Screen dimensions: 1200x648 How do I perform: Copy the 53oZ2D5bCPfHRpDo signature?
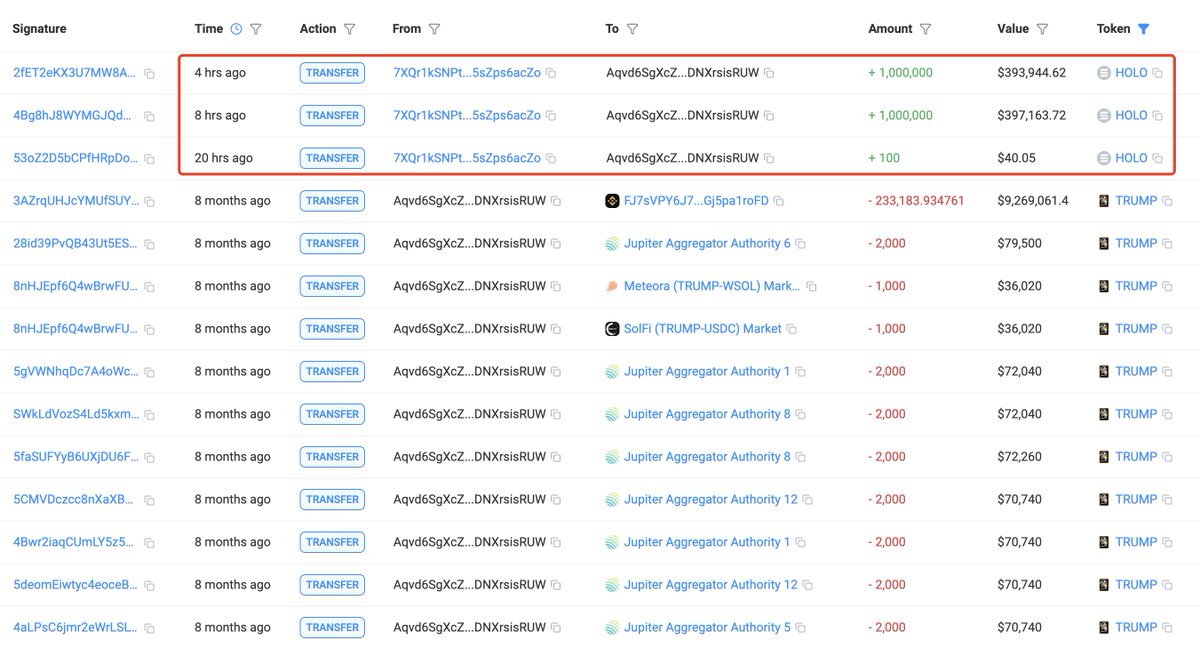(149, 159)
